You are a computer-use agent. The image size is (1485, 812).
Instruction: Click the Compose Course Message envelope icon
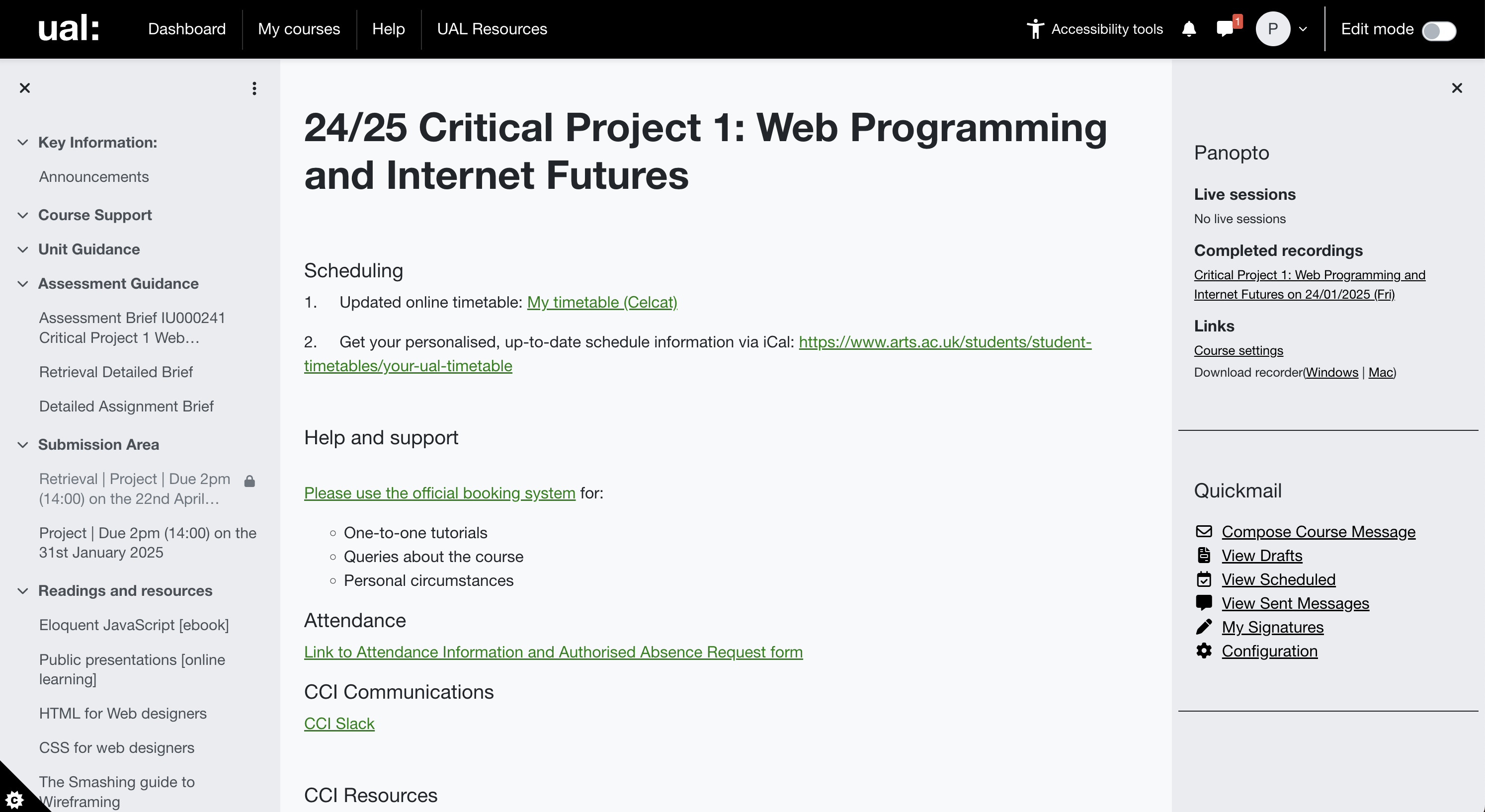coord(1204,531)
